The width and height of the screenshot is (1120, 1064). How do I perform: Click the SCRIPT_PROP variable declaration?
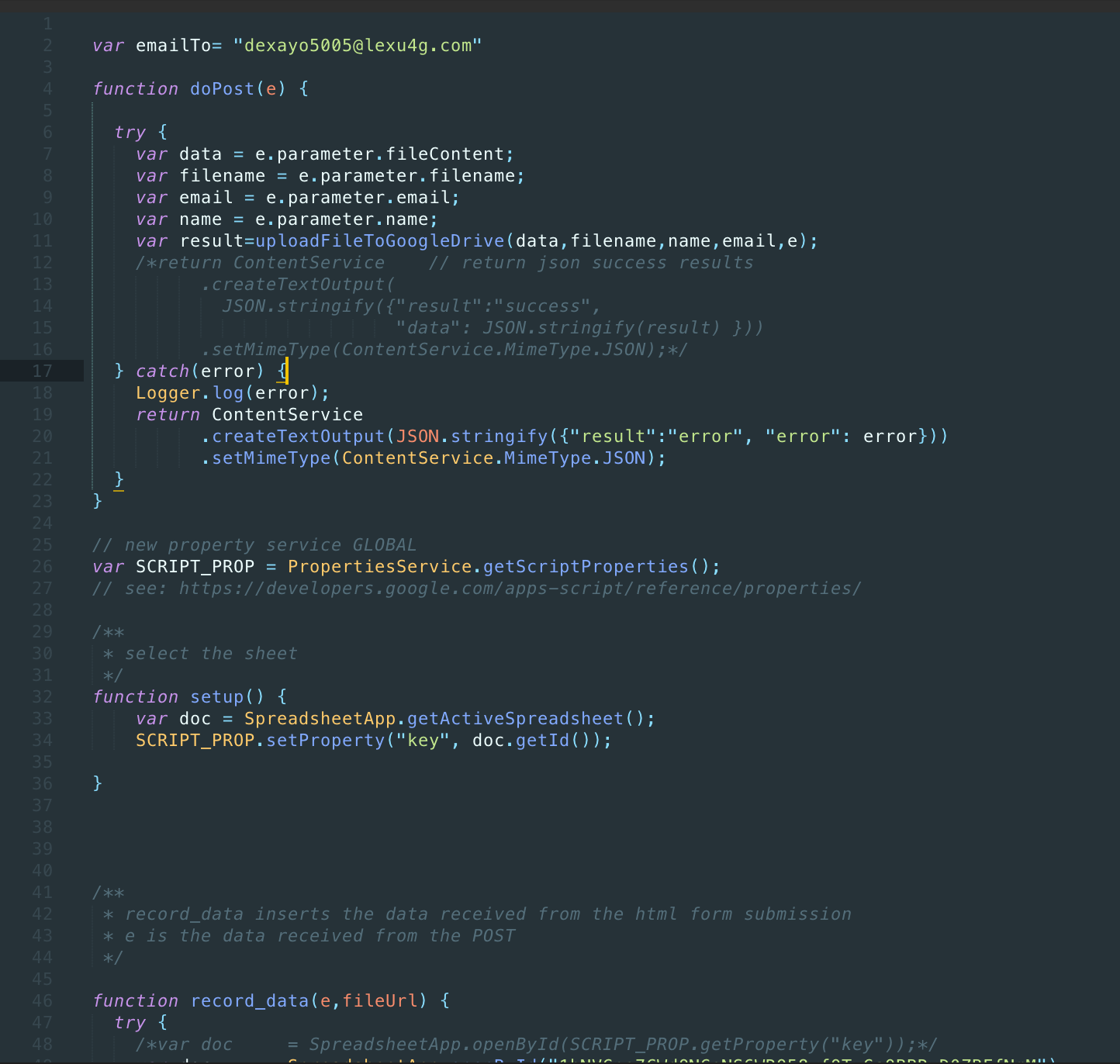[195, 567]
